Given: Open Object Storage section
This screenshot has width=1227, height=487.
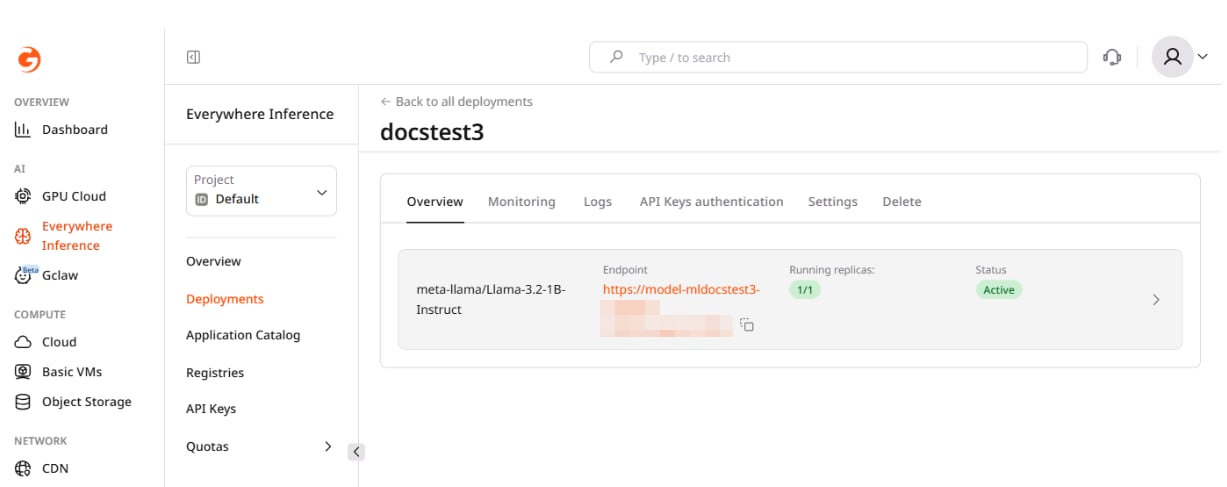Looking at the screenshot, I should [87, 401].
